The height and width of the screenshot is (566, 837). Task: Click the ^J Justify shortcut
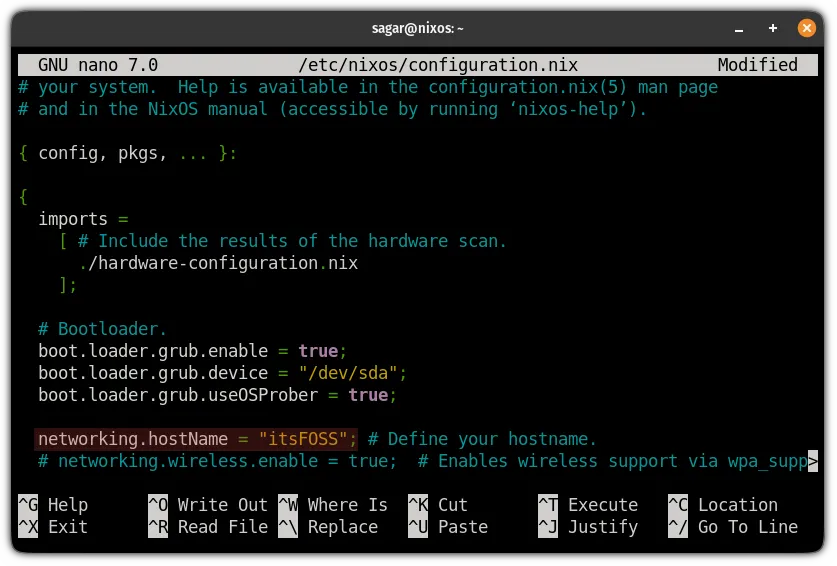pos(588,527)
